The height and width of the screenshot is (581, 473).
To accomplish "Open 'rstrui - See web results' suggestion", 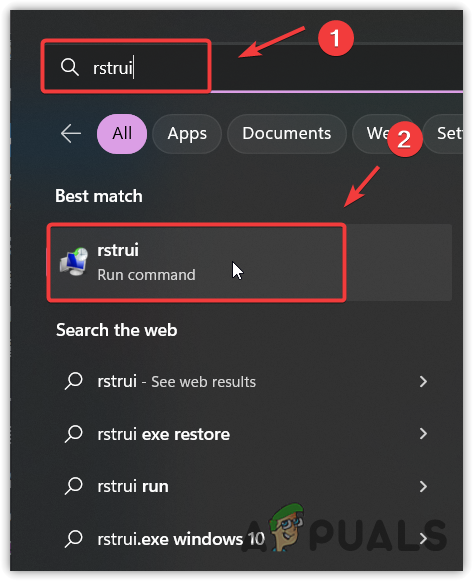I will pyautogui.click(x=246, y=381).
